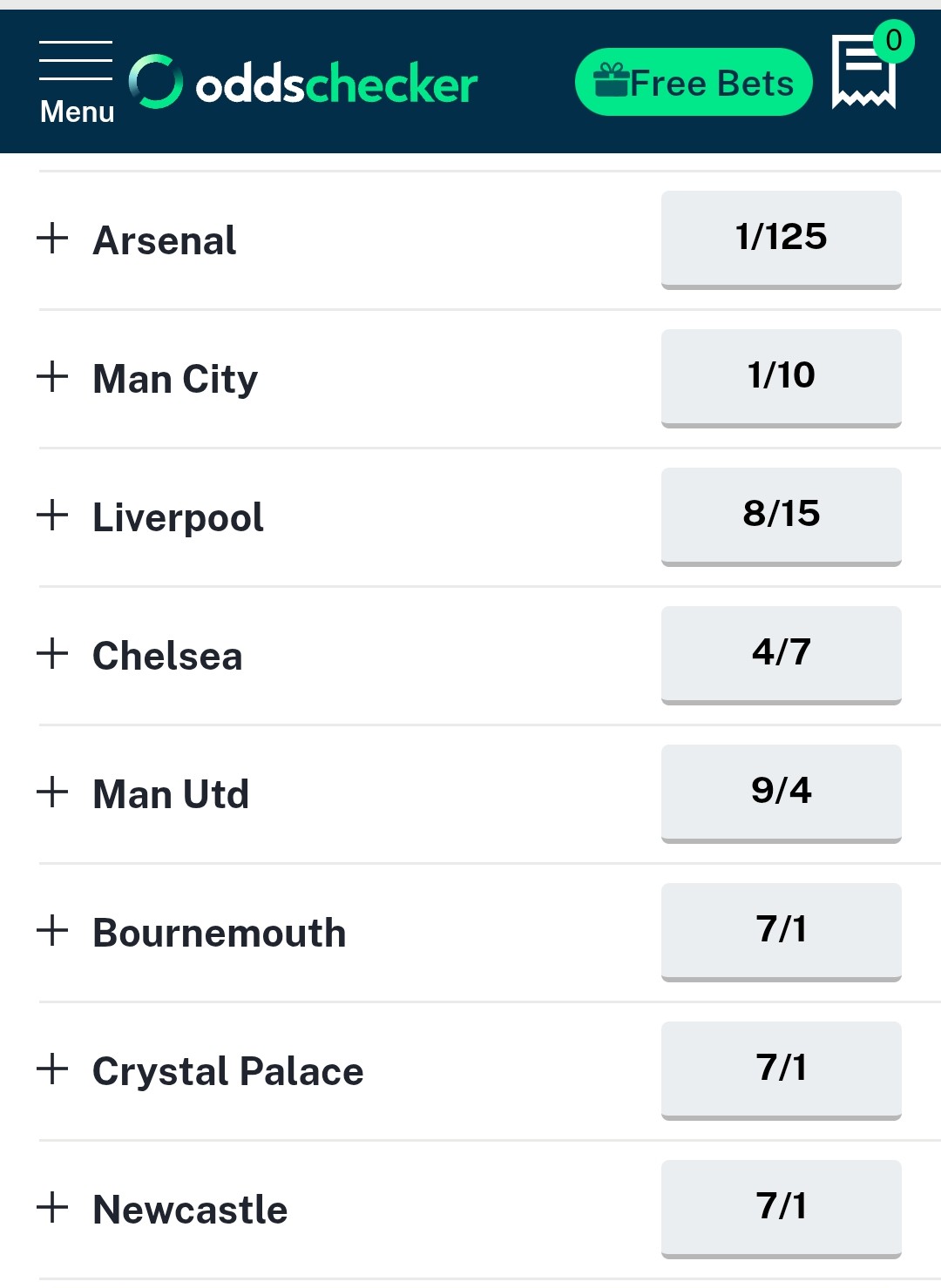
Task: Choose Man Utd 9/4 odds button
Action: click(781, 792)
